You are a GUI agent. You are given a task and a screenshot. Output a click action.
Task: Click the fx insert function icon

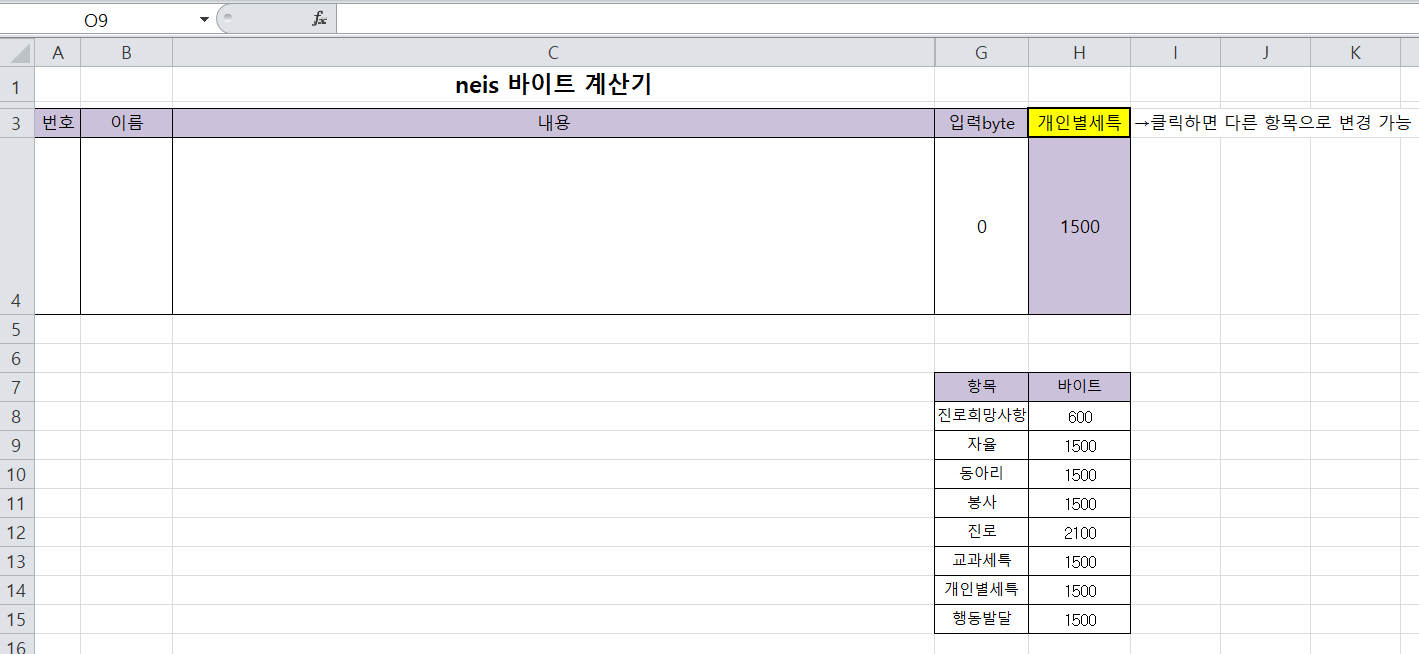319,19
